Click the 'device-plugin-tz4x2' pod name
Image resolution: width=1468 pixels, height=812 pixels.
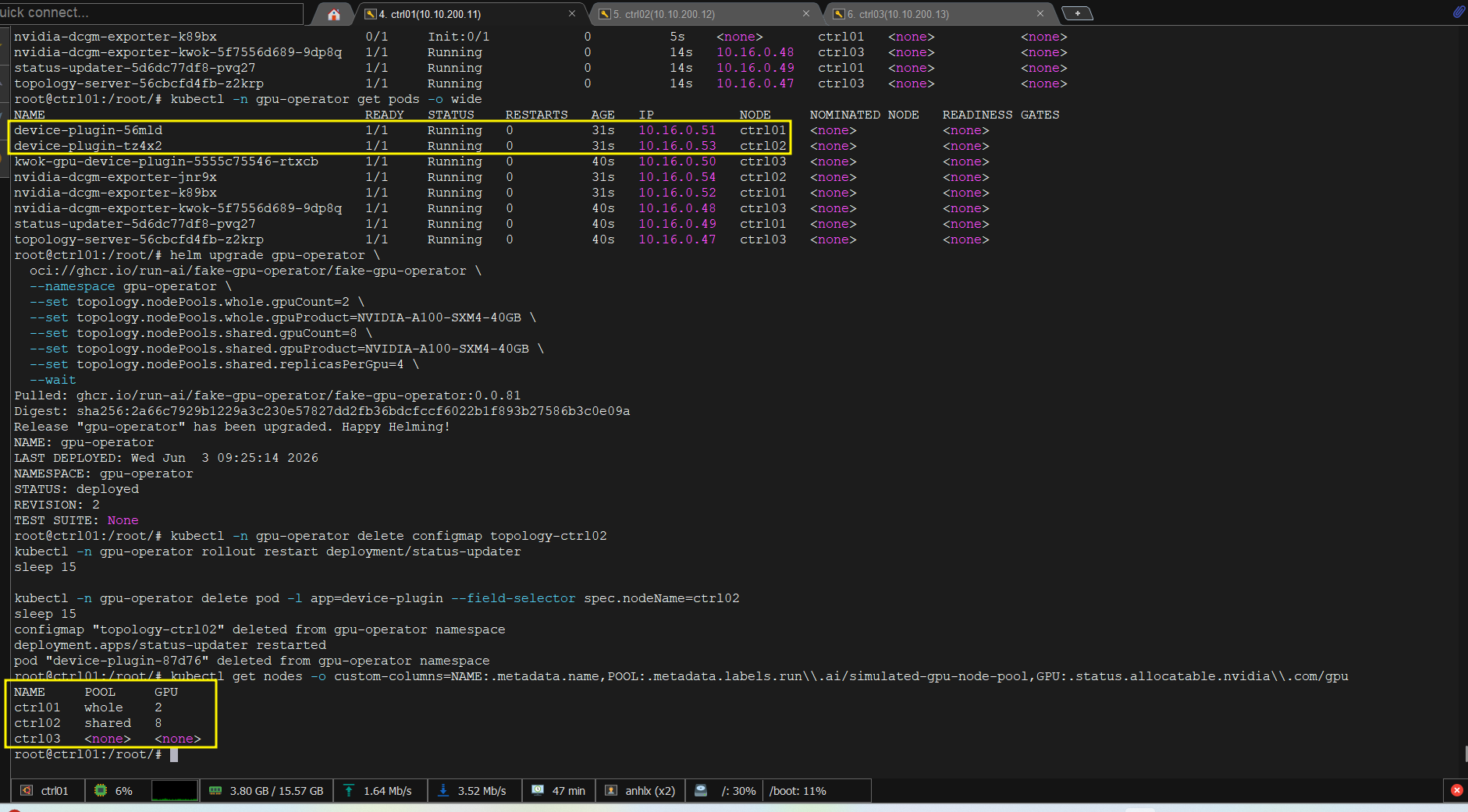88,146
